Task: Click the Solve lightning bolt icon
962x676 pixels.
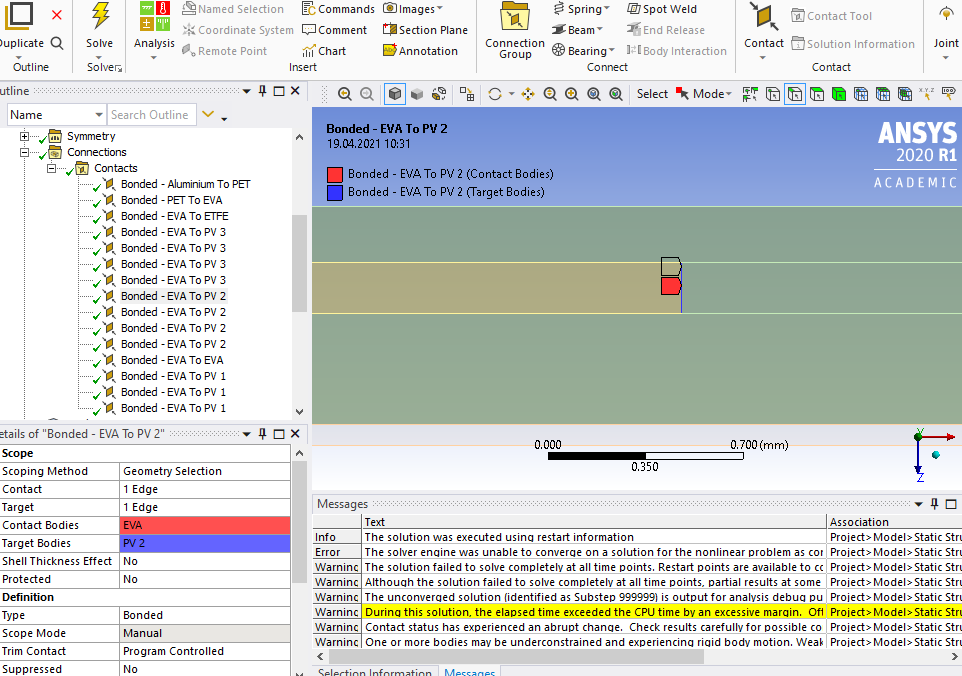Action: 100,17
